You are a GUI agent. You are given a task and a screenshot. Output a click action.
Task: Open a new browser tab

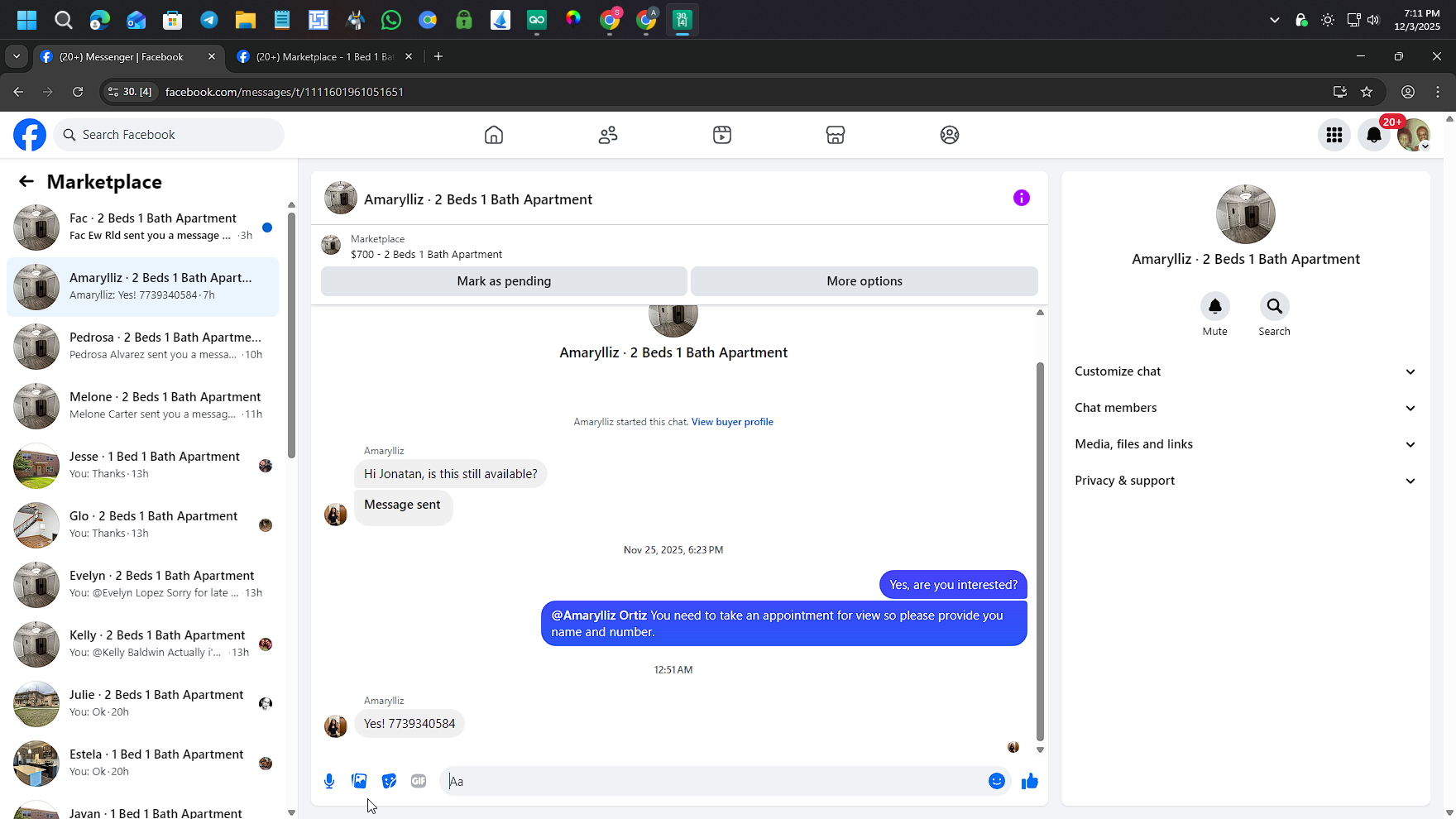438,56
